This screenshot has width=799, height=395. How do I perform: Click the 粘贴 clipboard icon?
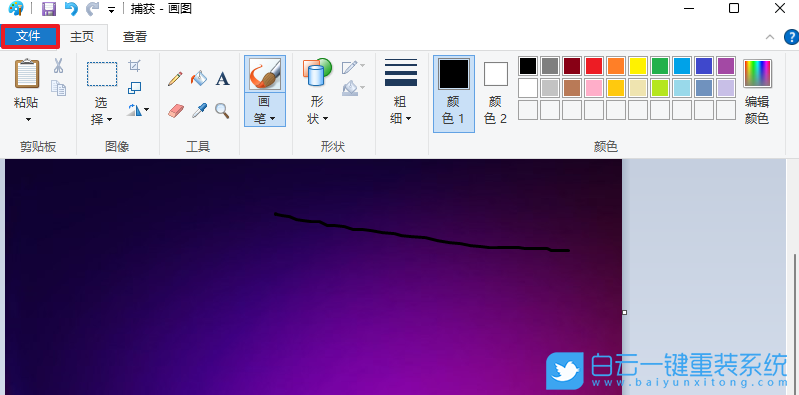[27, 74]
